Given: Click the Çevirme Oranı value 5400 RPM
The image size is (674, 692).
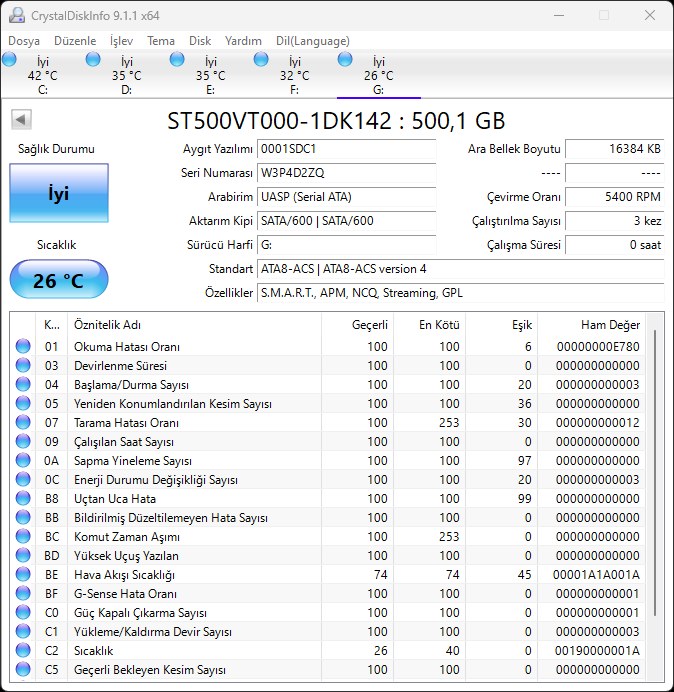Looking at the screenshot, I should (x=614, y=196).
